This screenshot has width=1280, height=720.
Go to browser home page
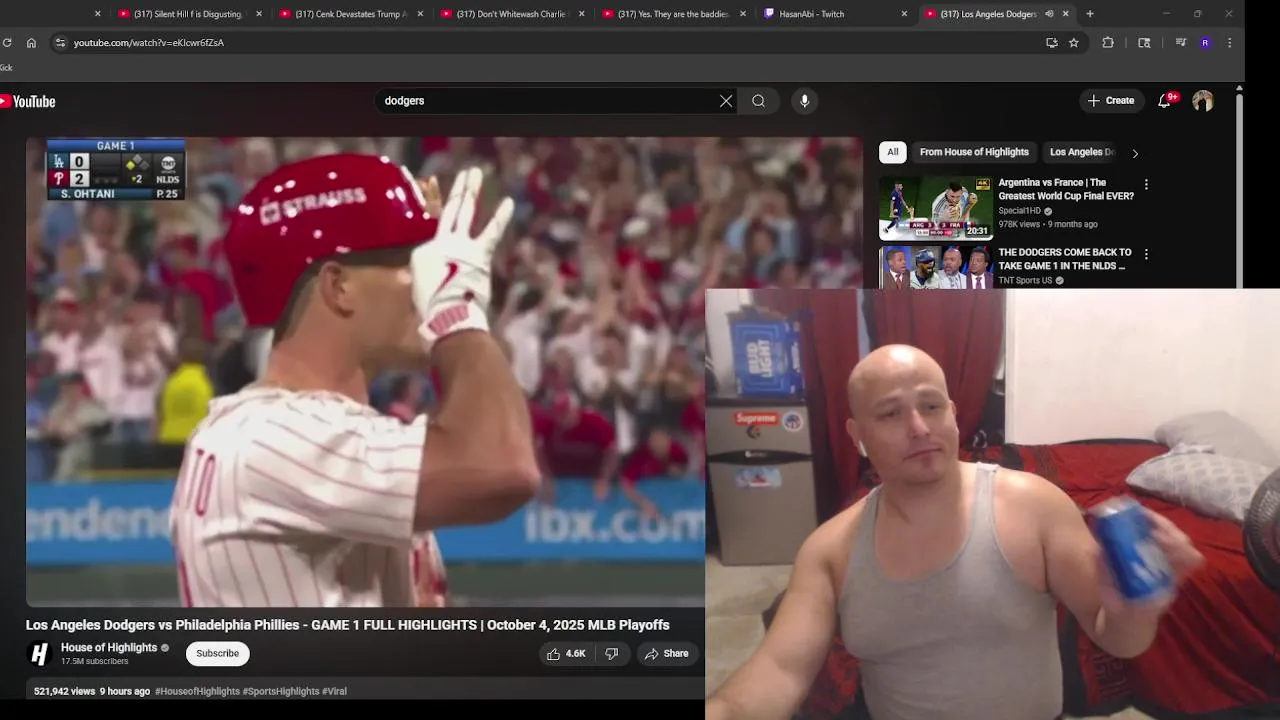(x=31, y=43)
